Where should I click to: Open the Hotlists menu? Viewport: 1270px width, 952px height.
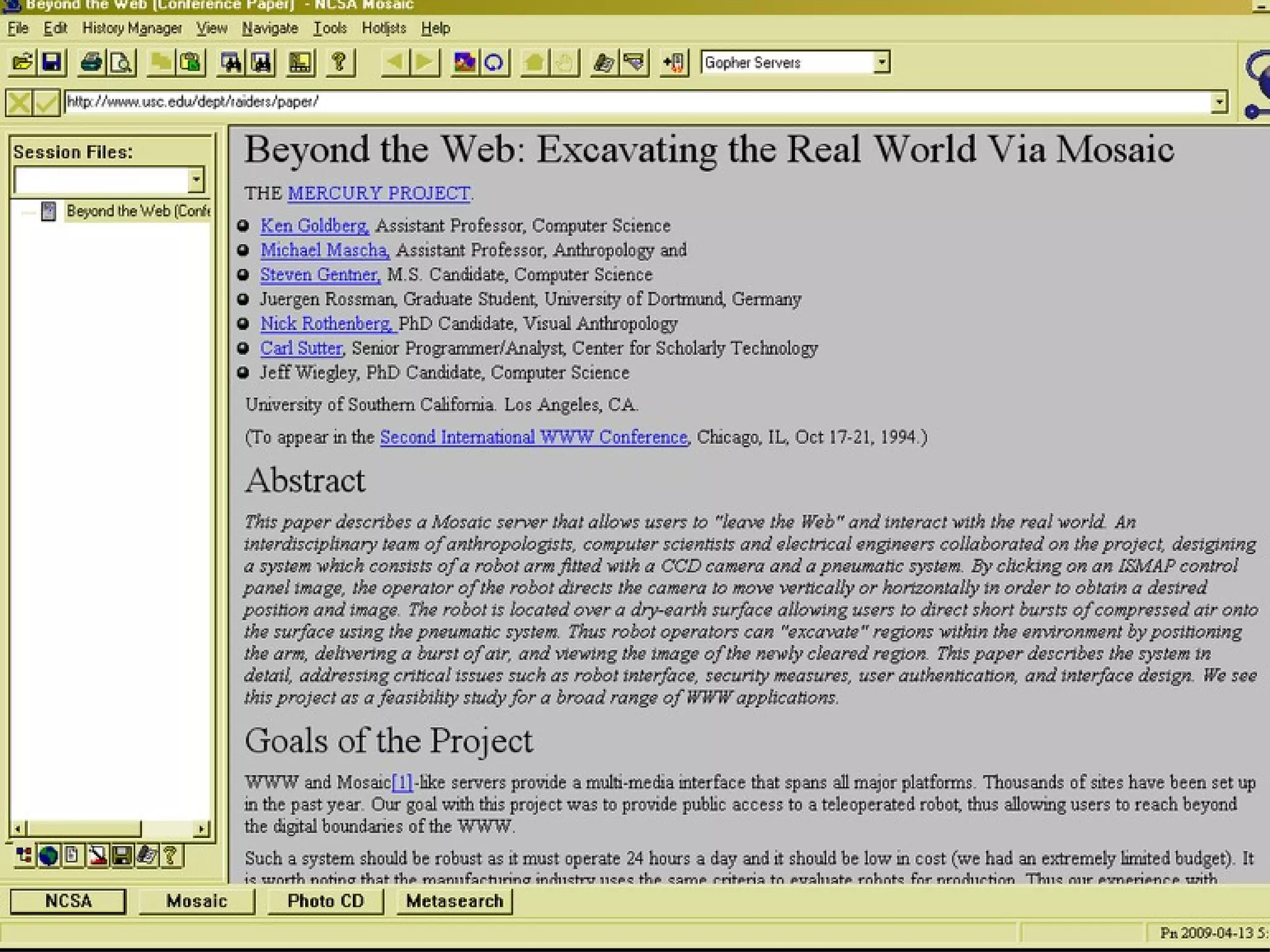click(384, 28)
